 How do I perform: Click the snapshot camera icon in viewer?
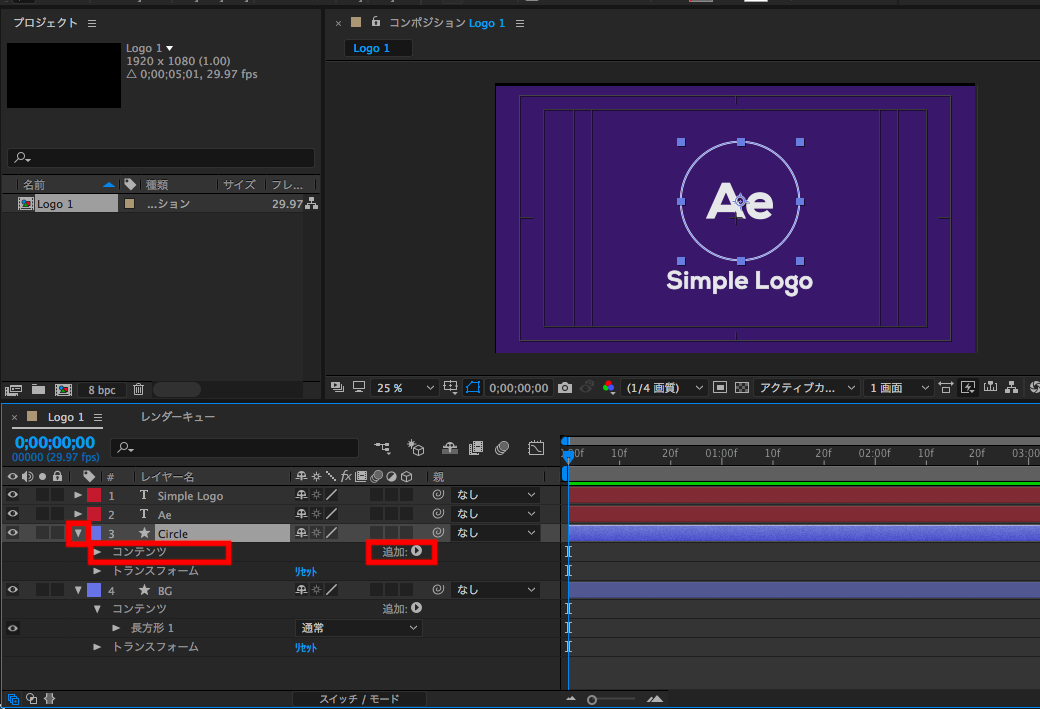(566, 388)
